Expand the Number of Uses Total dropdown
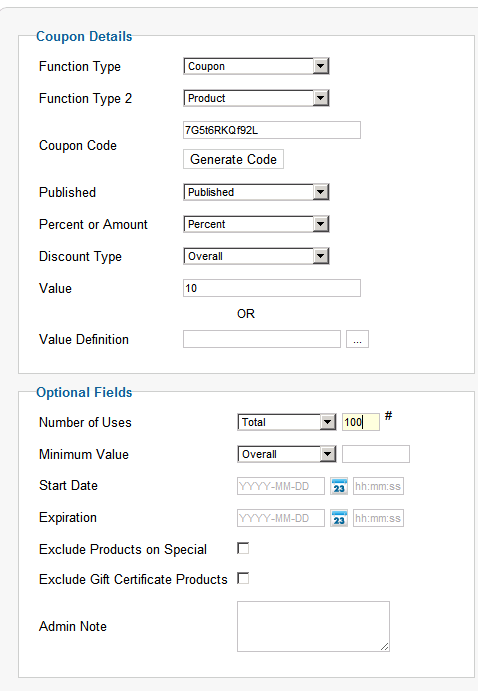478x691 pixels. coord(287,422)
